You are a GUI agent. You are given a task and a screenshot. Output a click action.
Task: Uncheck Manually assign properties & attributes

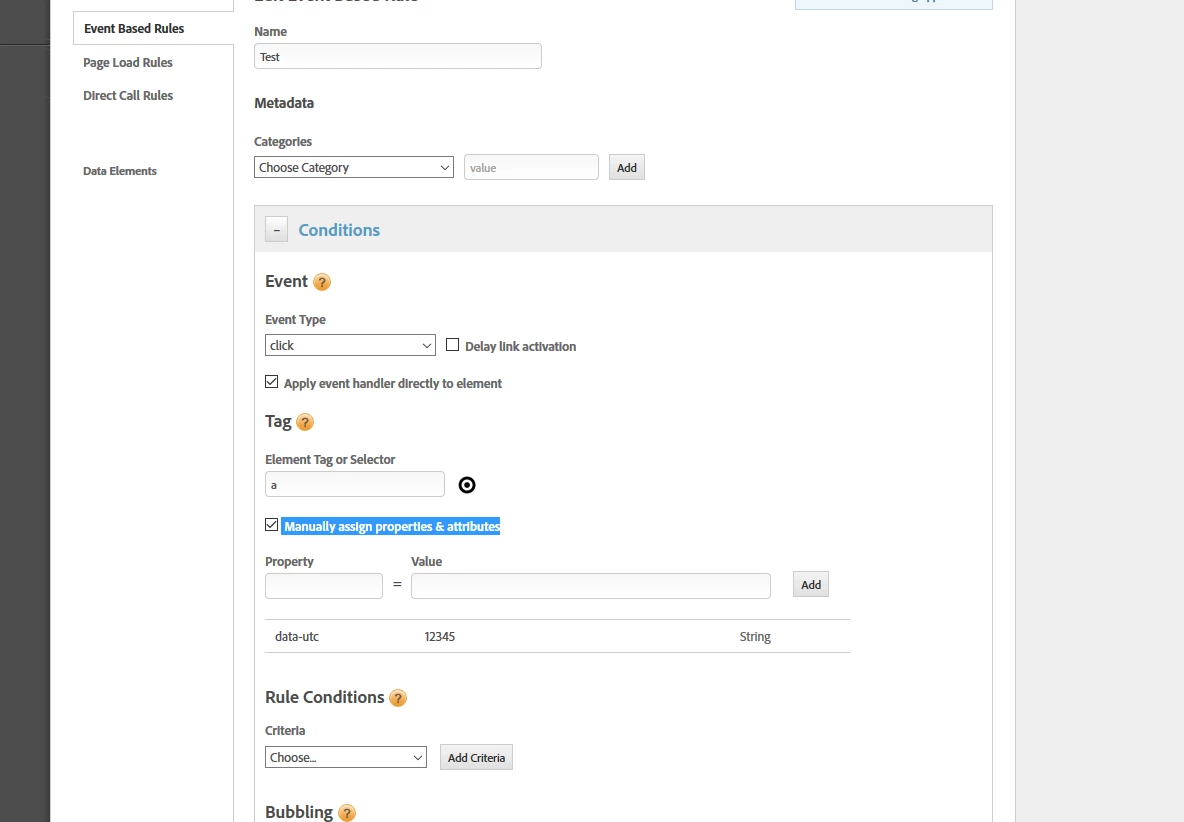click(272, 525)
